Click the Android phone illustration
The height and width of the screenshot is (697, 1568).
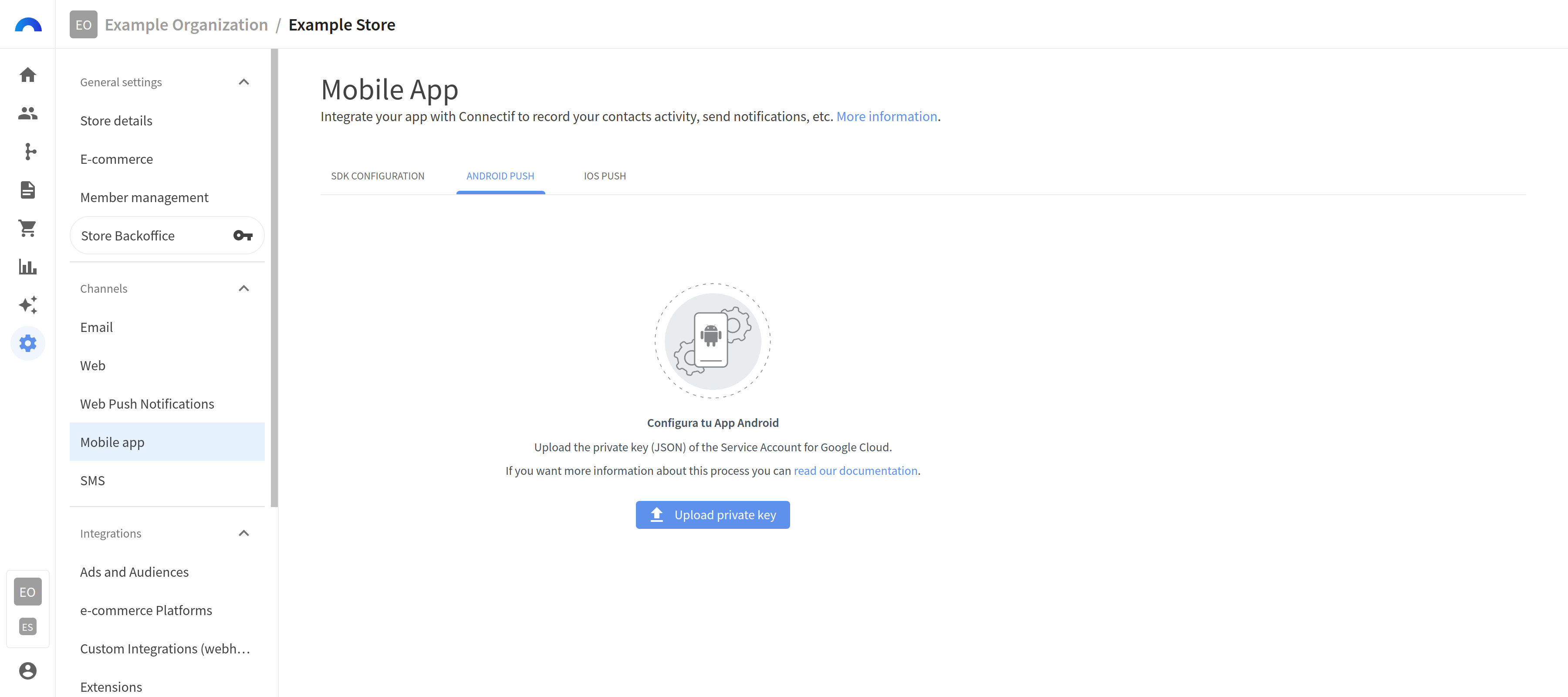pyautogui.click(x=713, y=341)
